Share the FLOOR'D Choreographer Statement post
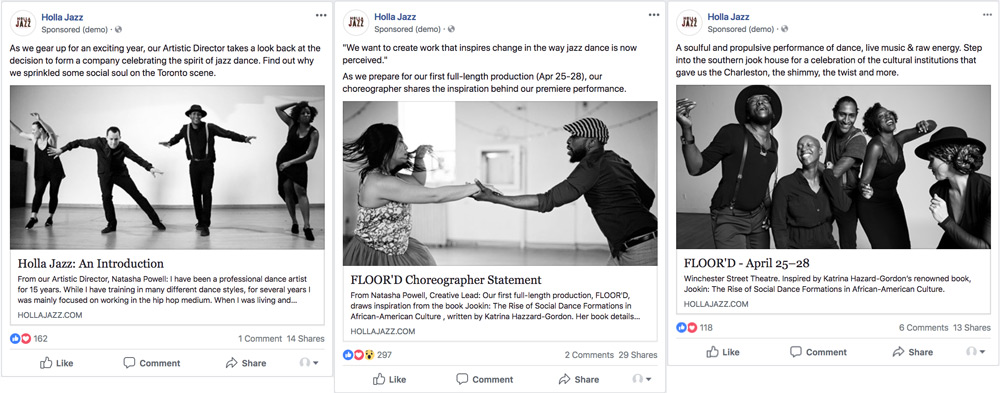 click(578, 379)
